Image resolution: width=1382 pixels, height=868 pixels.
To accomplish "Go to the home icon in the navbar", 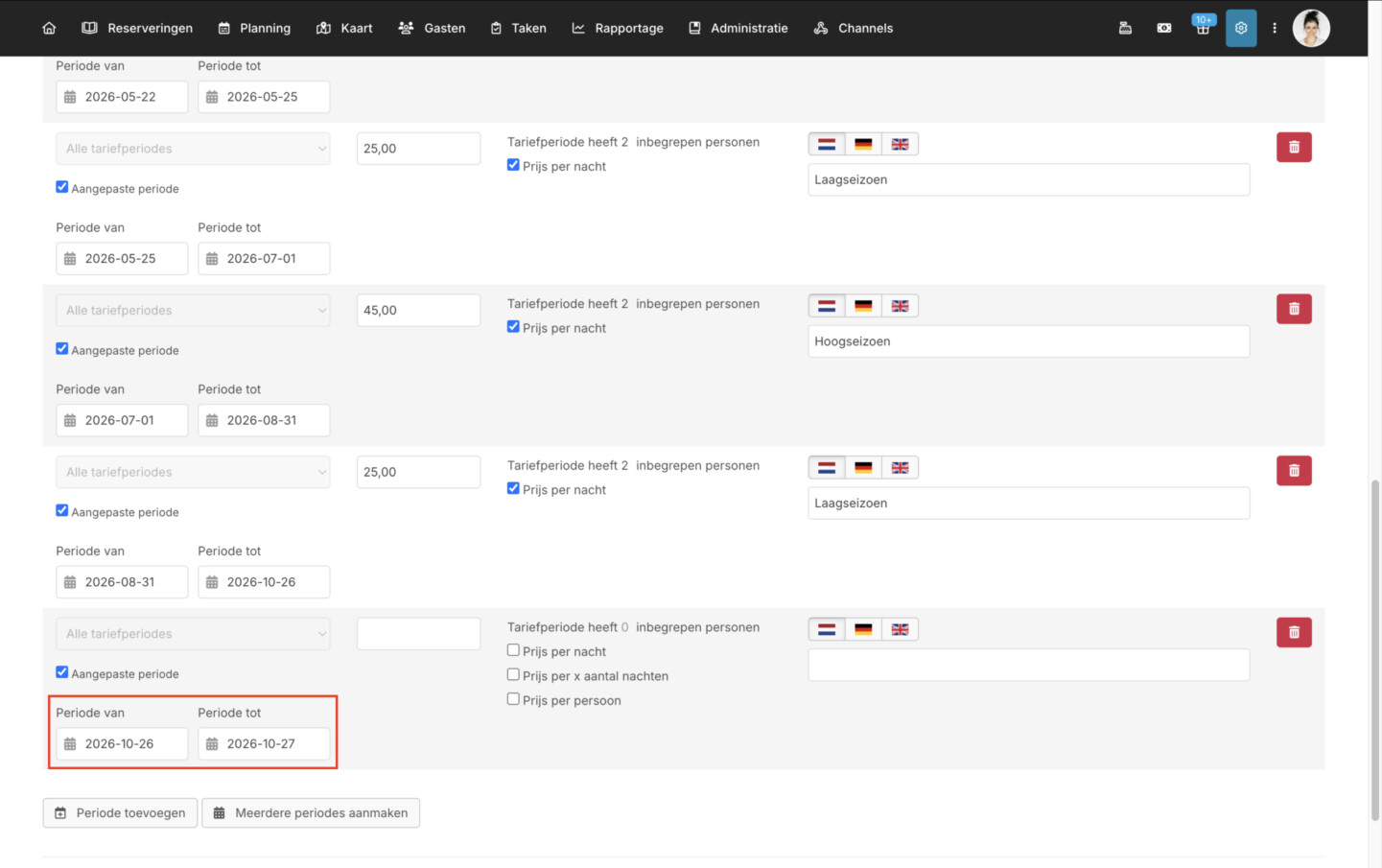I will (x=49, y=28).
